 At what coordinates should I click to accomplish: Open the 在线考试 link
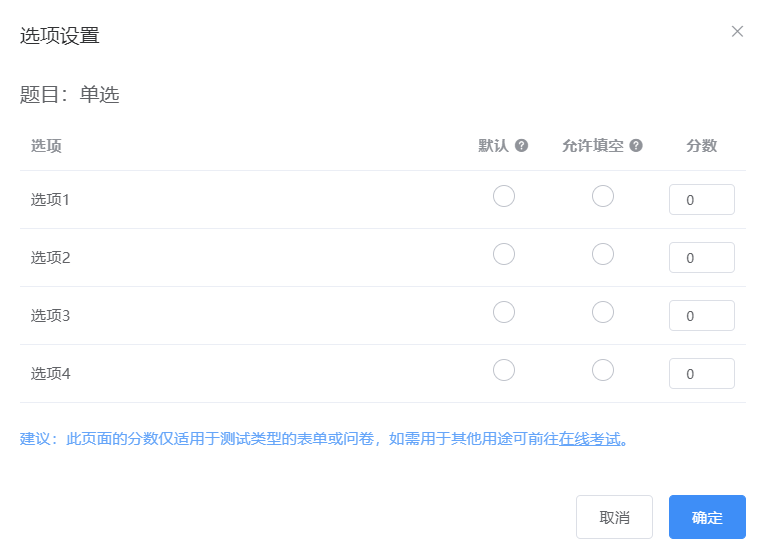pyautogui.click(x=589, y=439)
